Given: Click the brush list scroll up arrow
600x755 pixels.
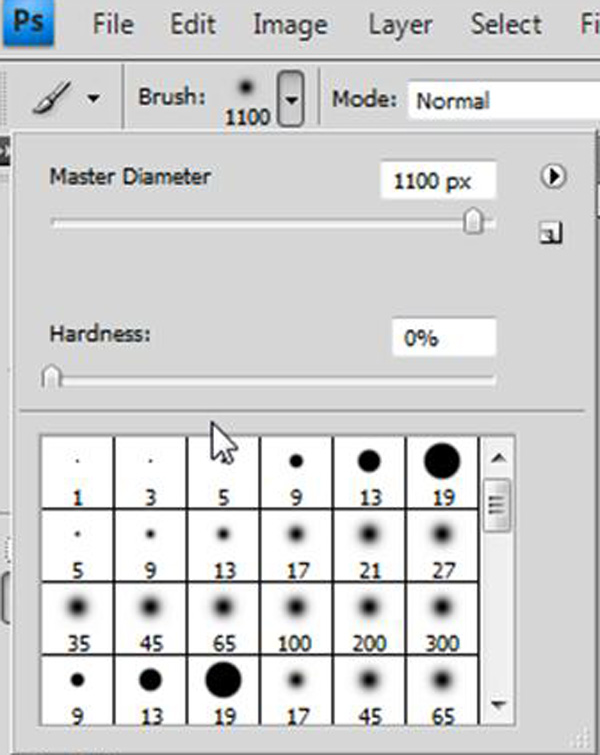Looking at the screenshot, I should pyautogui.click(x=498, y=457).
